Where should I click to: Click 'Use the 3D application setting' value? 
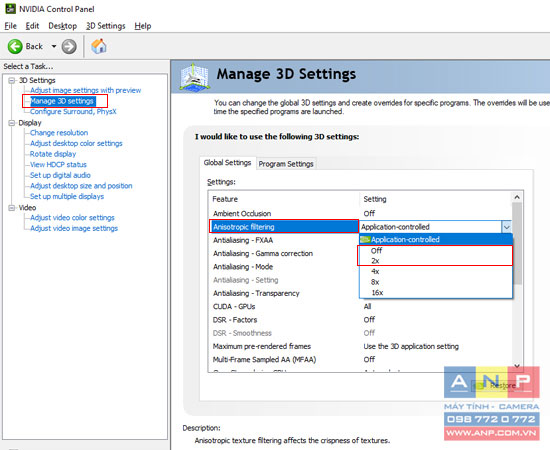coord(411,347)
